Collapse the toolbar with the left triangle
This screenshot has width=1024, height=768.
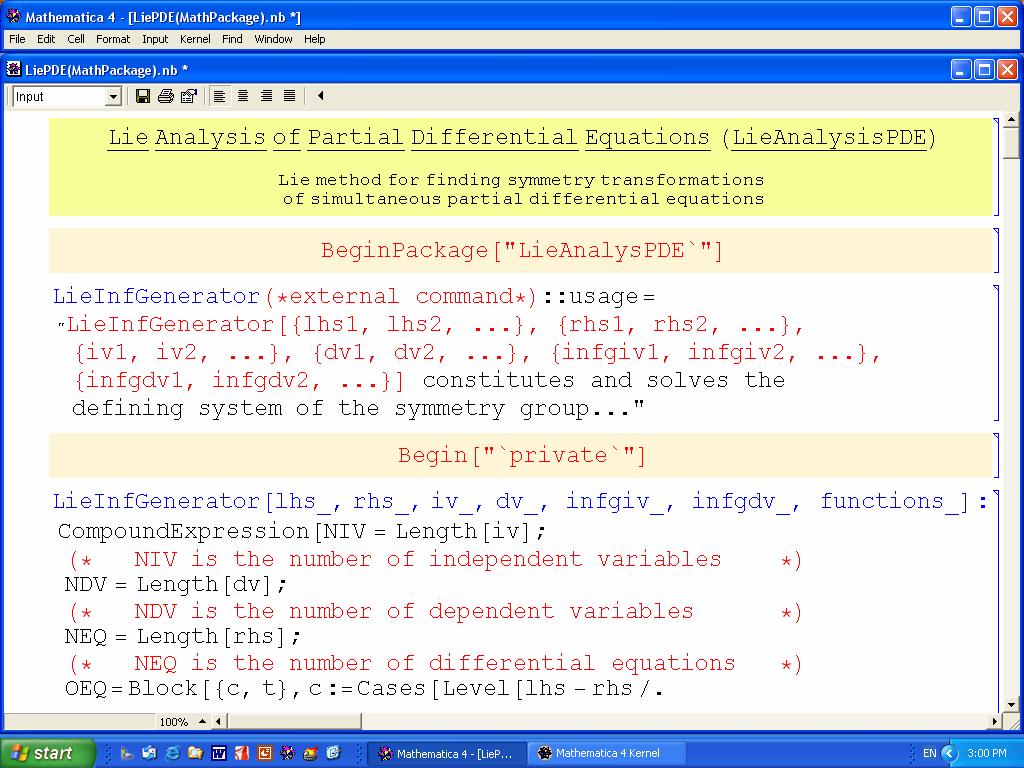click(320, 96)
